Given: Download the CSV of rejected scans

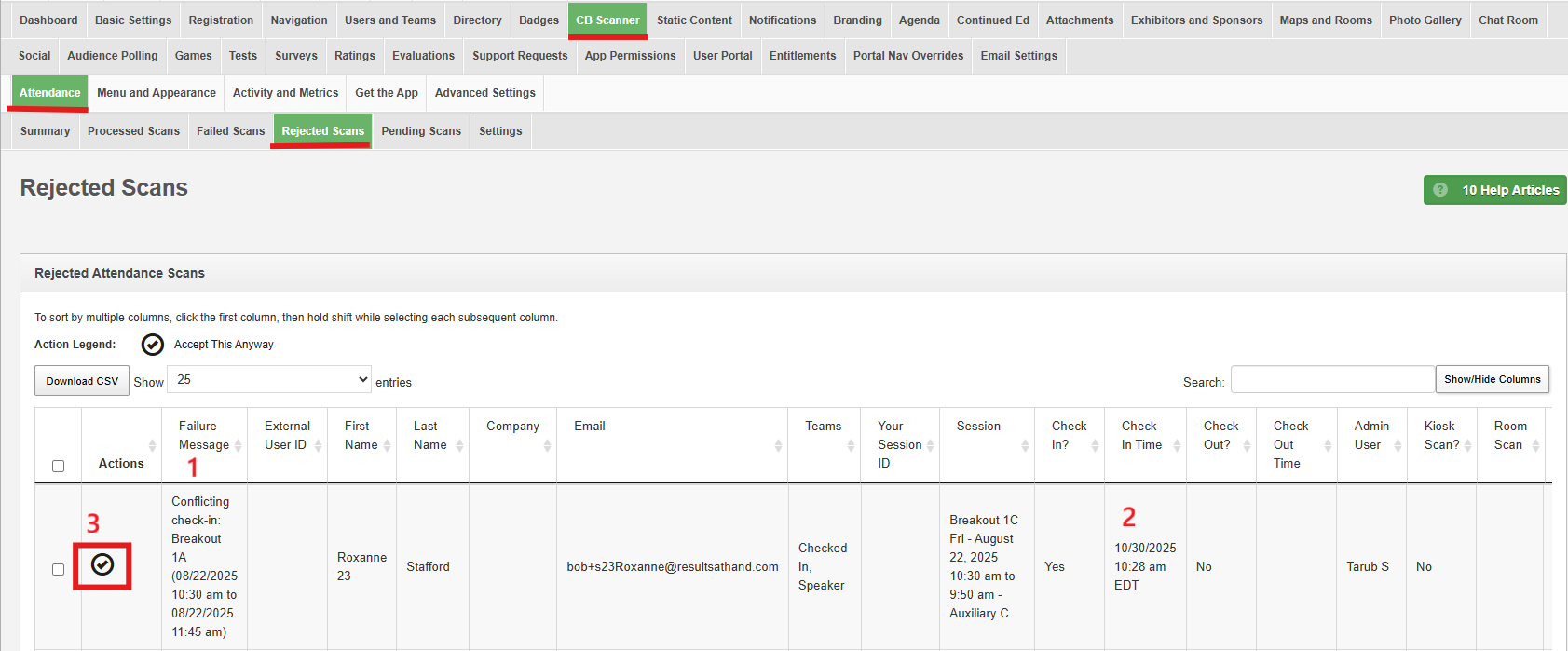Looking at the screenshot, I should (82, 381).
